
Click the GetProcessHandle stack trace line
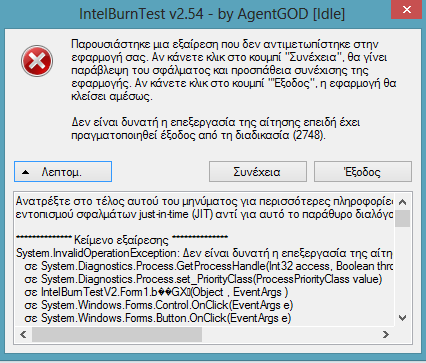pos(209,266)
